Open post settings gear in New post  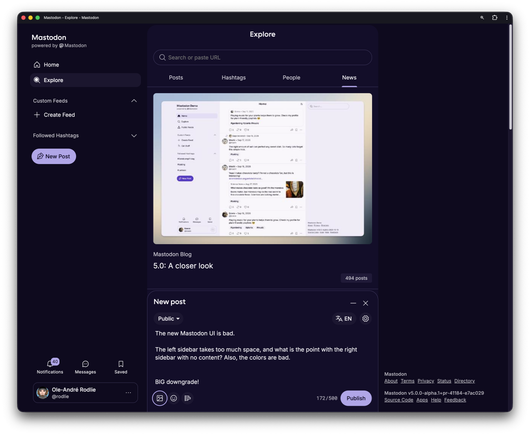(x=365, y=318)
